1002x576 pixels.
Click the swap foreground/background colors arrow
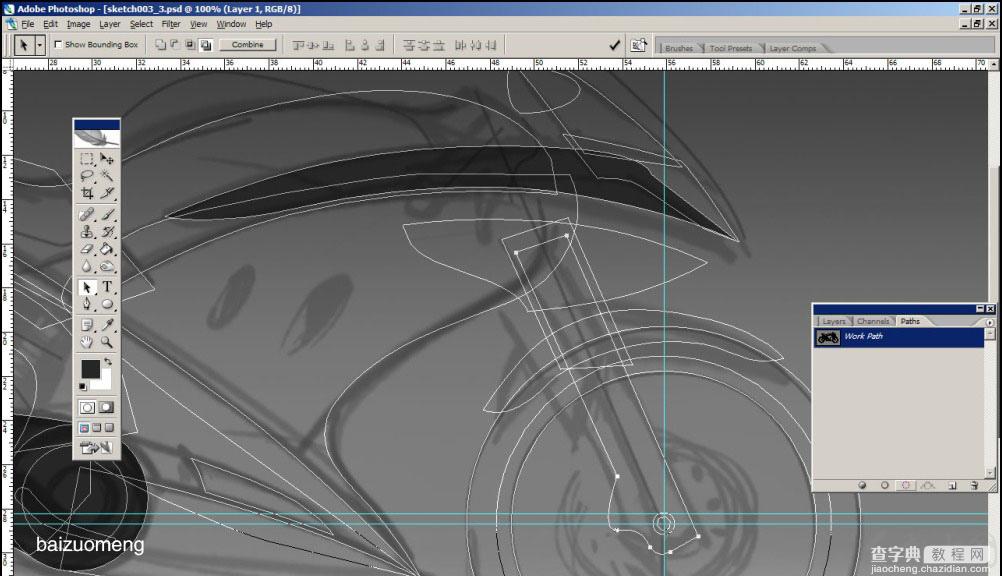click(108, 362)
